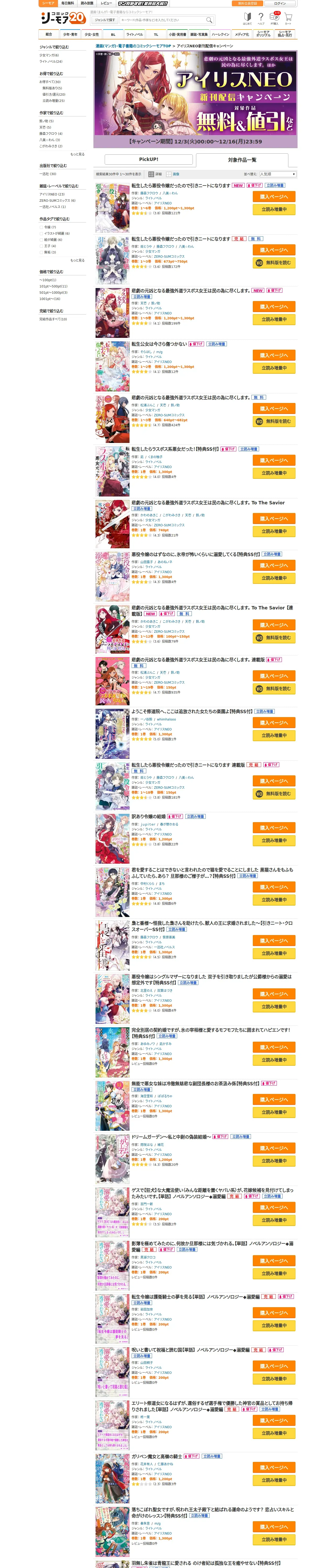Open the ヘルプ help icon
This screenshot has height=1568, width=336.
(261, 18)
